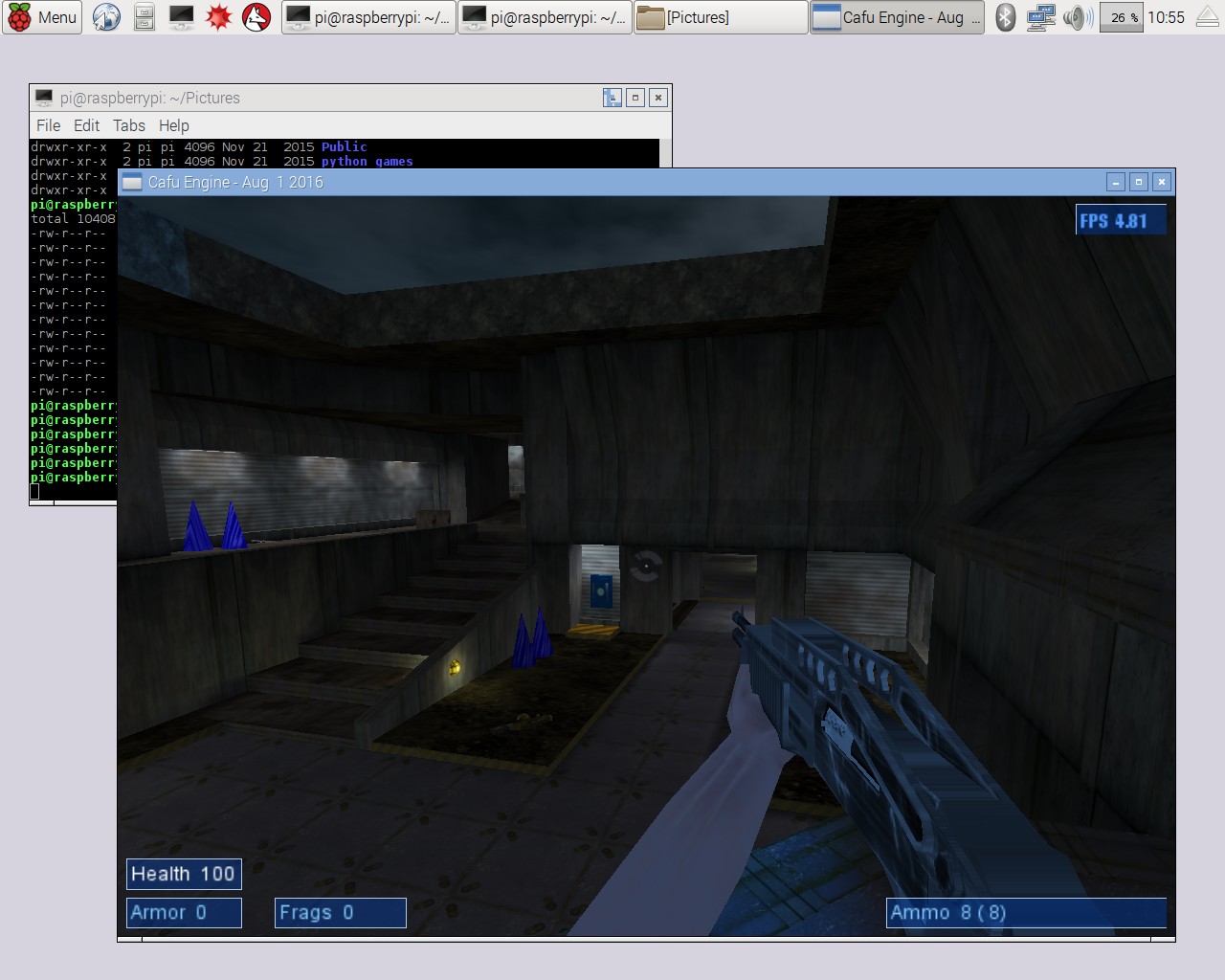The image size is (1225, 980).
Task: Click the eject media tray icon
Action: coord(1208,17)
